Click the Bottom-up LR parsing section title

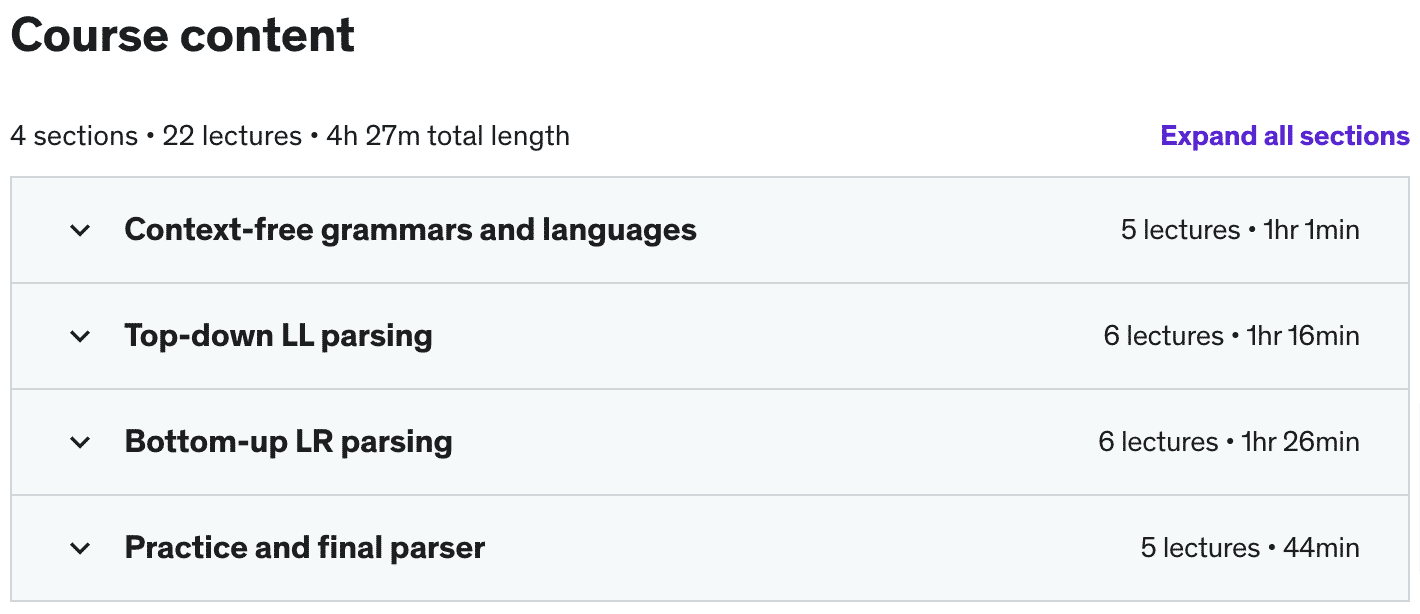click(x=288, y=442)
